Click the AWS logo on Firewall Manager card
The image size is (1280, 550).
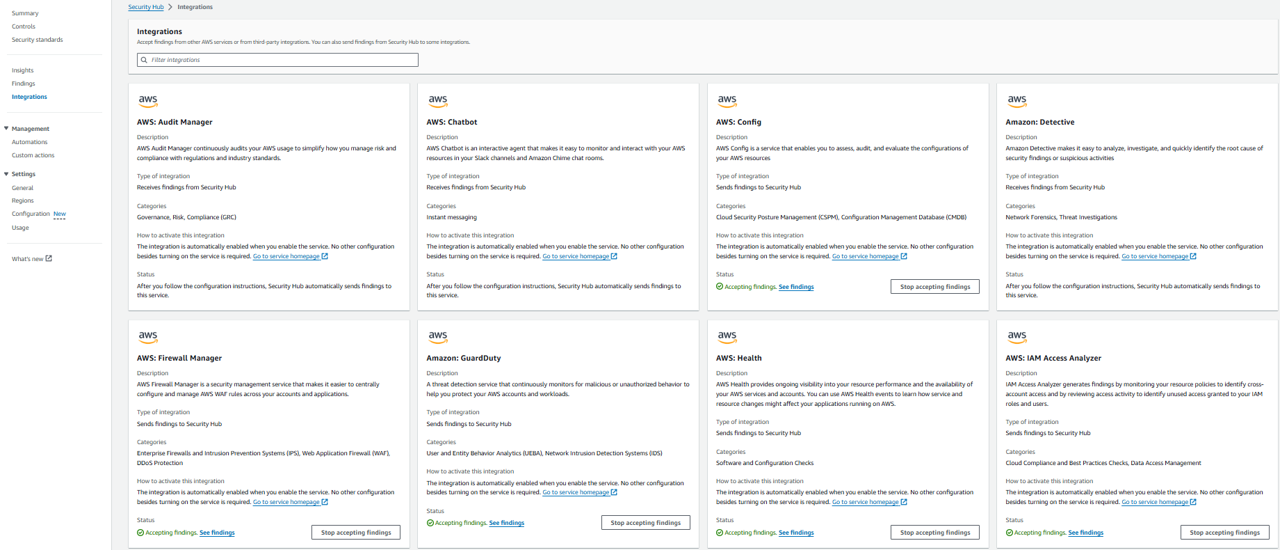(x=148, y=337)
